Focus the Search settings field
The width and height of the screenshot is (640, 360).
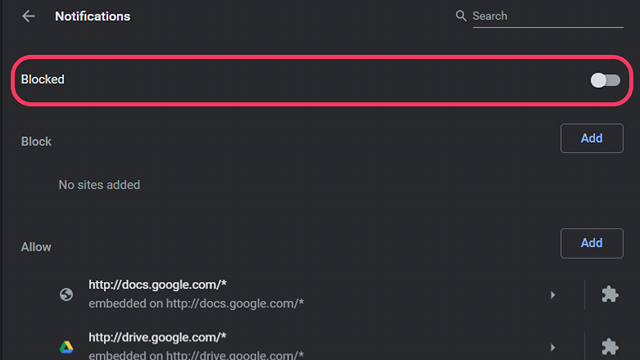point(548,16)
